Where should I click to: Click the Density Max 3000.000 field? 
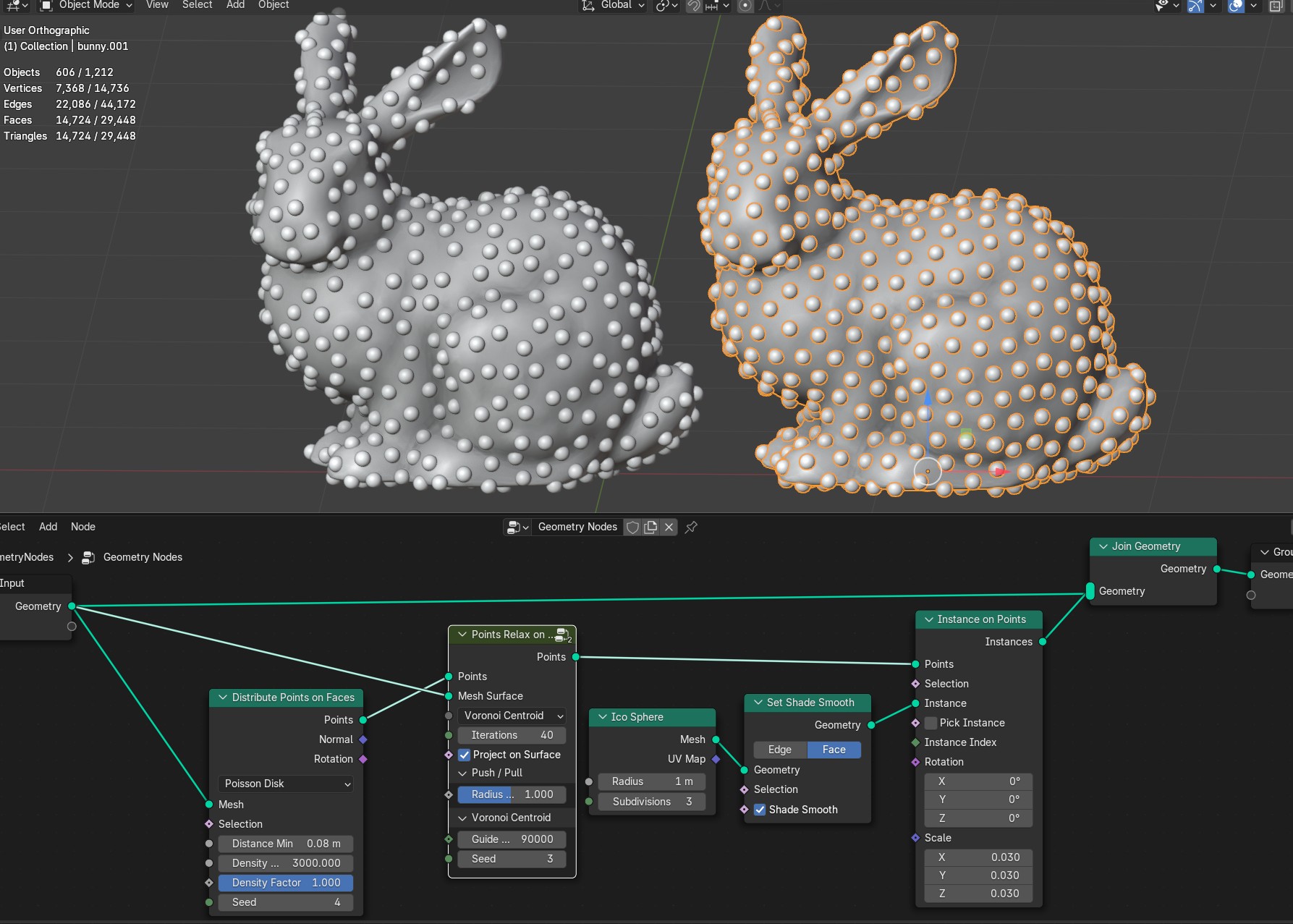286,863
